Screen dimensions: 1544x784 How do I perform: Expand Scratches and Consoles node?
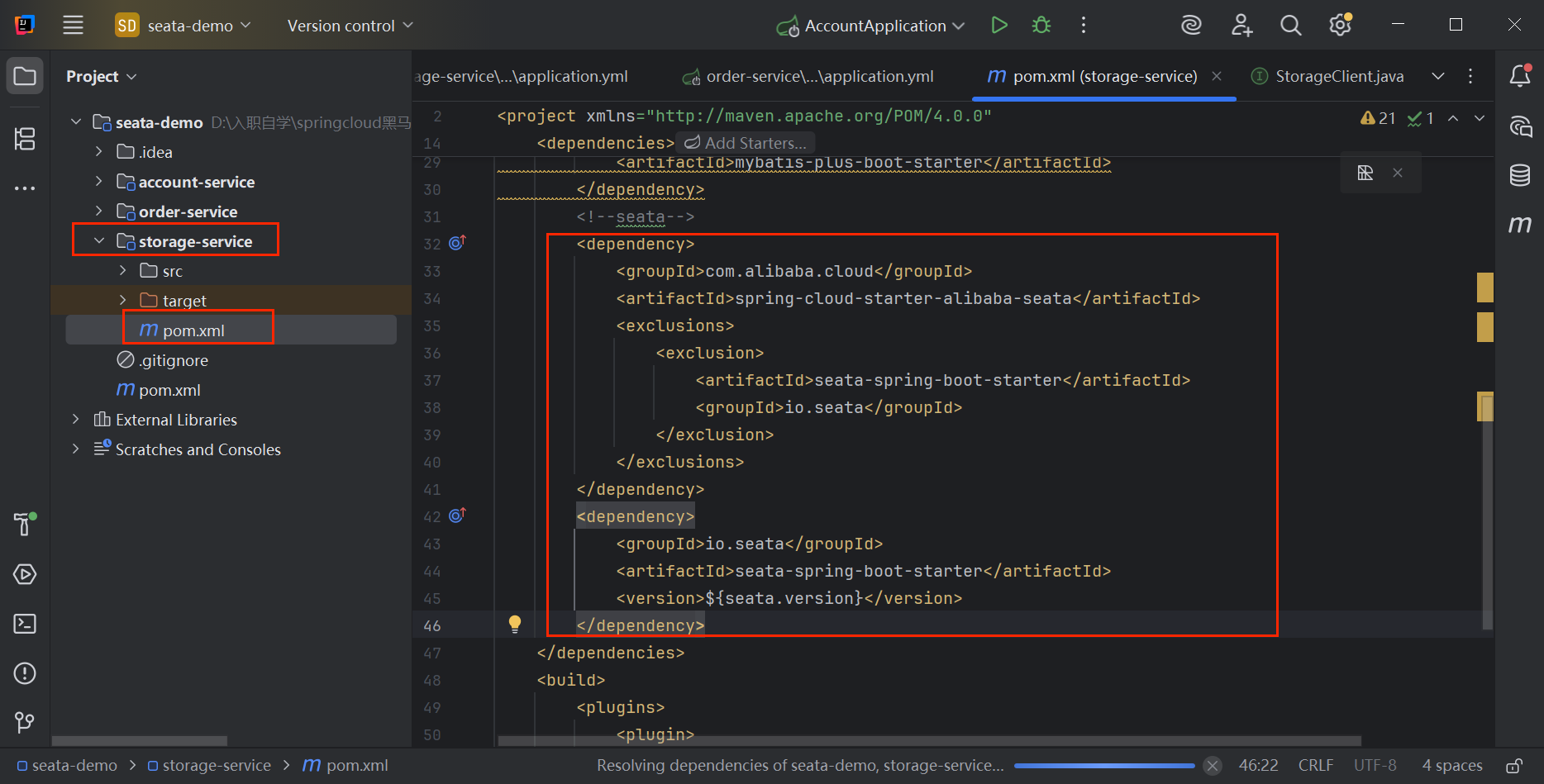(76, 449)
